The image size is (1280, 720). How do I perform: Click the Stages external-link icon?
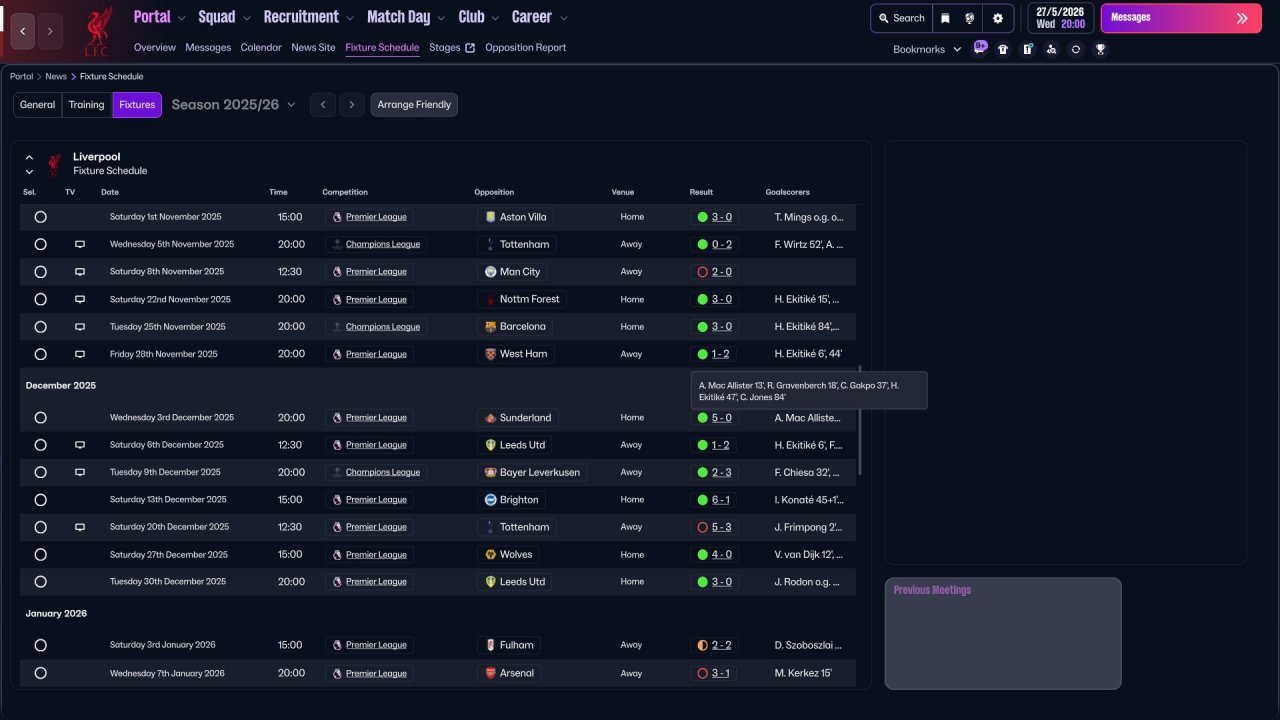(x=470, y=48)
